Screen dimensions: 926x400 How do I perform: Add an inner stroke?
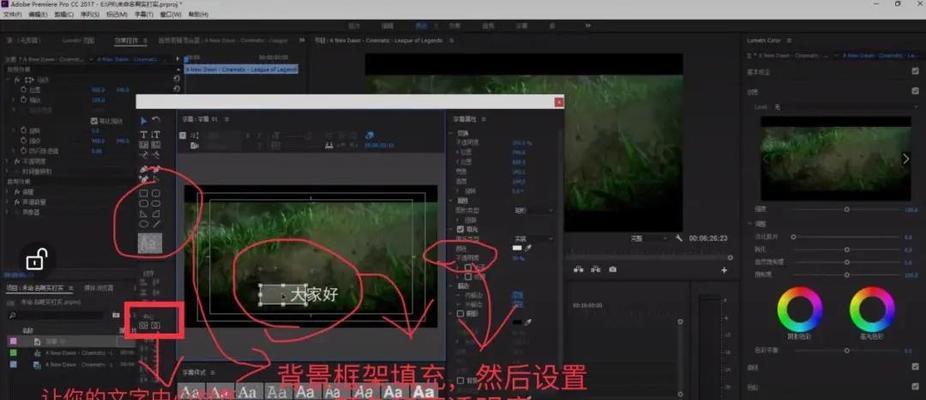(x=517, y=294)
